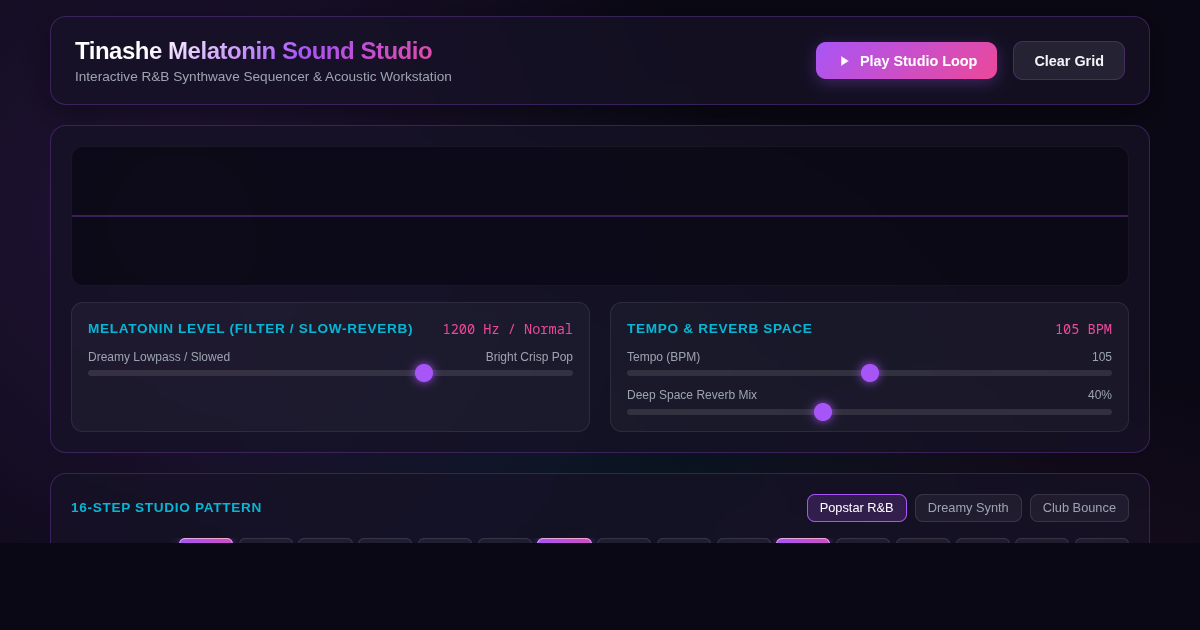This screenshot has height=630, width=1200.
Task: Click the 1200 Hz / Normal readout
Action: pos(508,329)
